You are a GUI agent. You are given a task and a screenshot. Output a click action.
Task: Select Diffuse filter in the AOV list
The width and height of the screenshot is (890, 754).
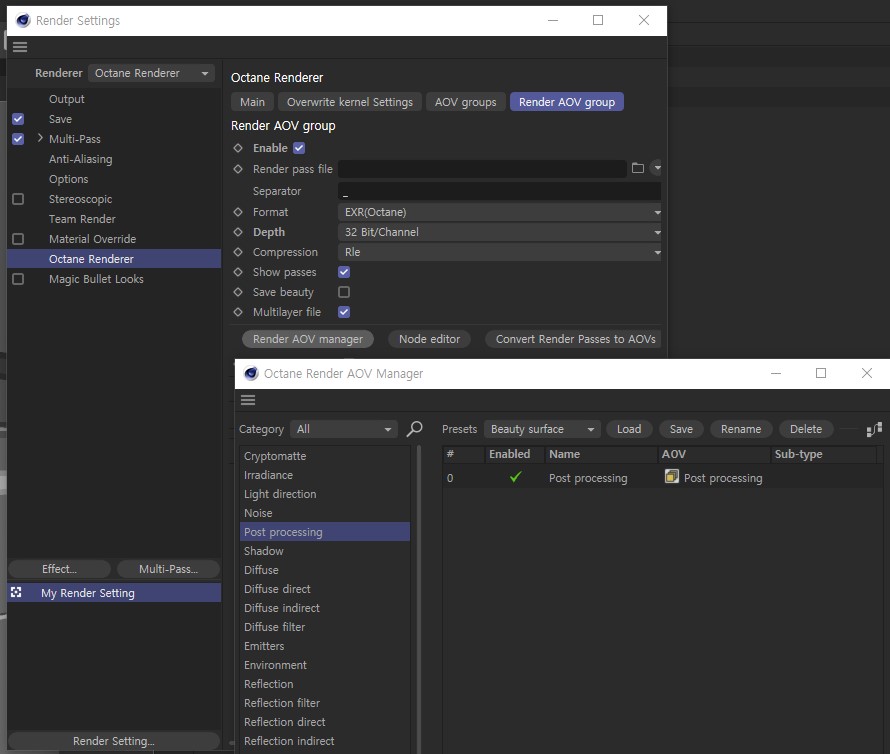tap(325, 627)
